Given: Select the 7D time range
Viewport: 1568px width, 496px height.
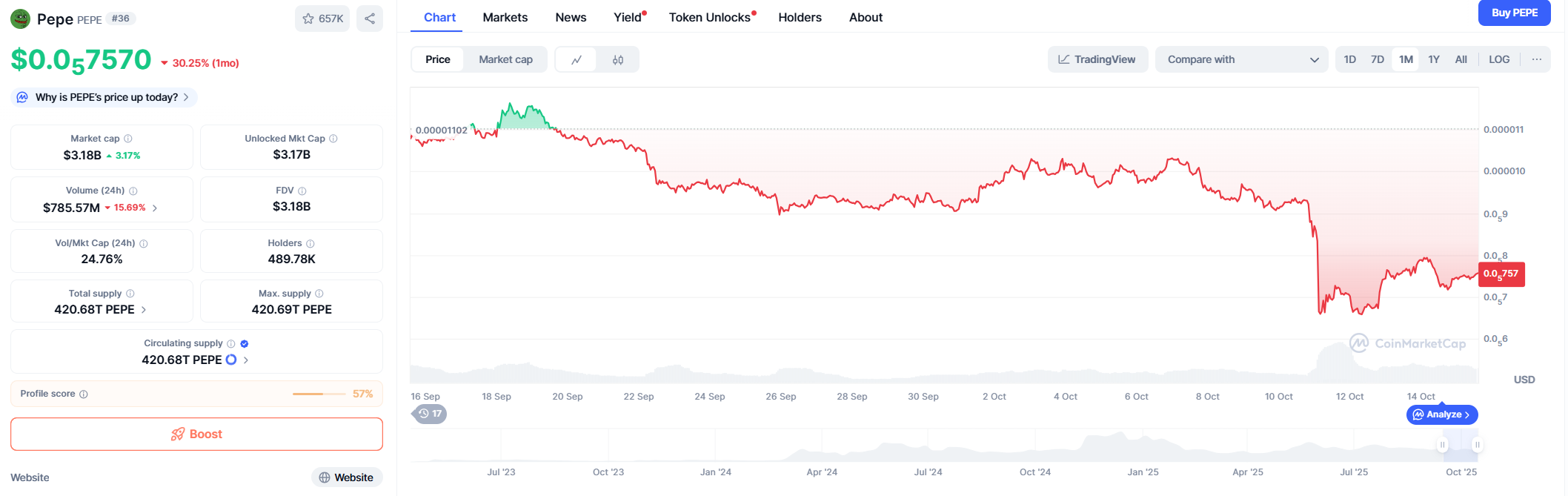Looking at the screenshot, I should 1377,59.
